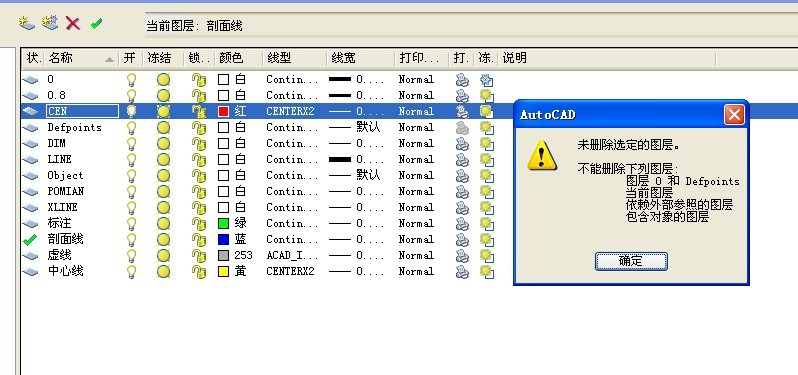Click lineweight value of 0.8 layer
The height and width of the screenshot is (375, 798).
point(369,95)
